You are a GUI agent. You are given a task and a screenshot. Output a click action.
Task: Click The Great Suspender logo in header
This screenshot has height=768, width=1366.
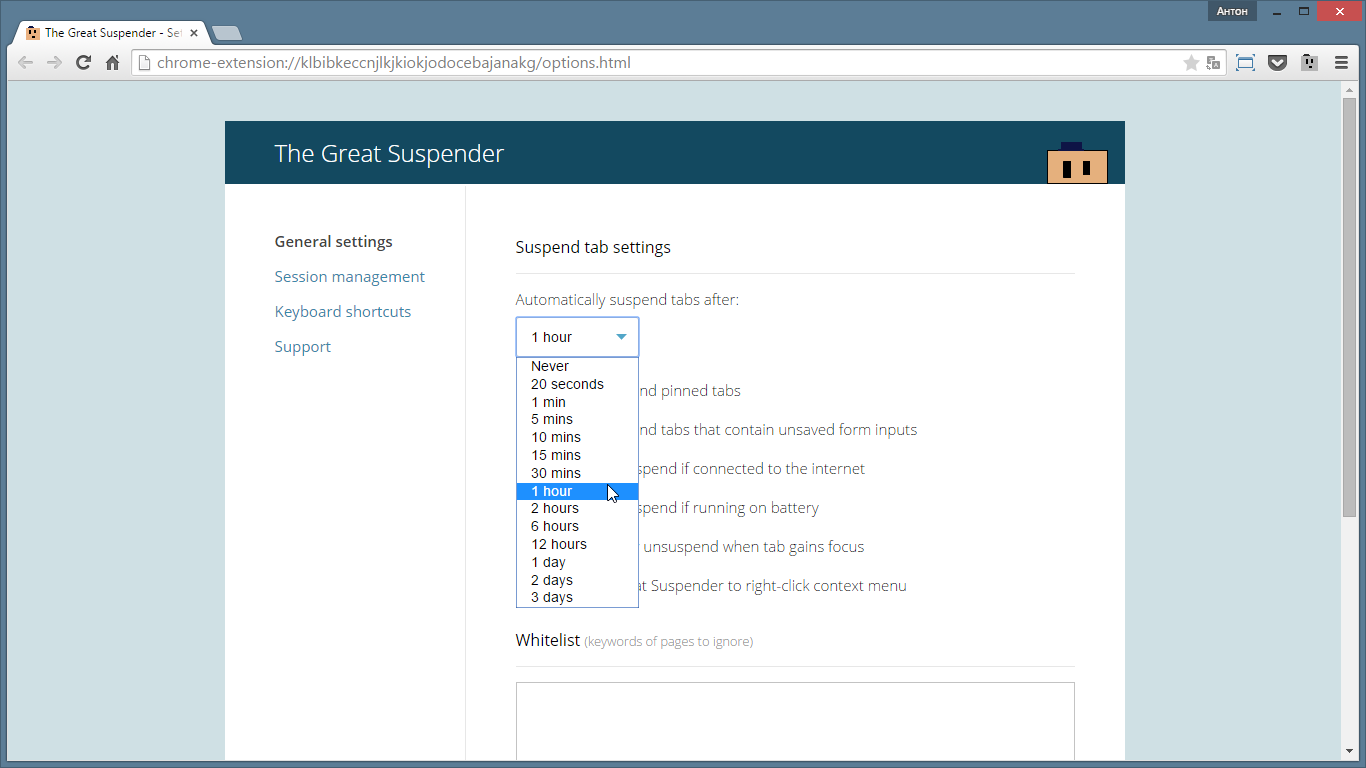click(x=1077, y=163)
